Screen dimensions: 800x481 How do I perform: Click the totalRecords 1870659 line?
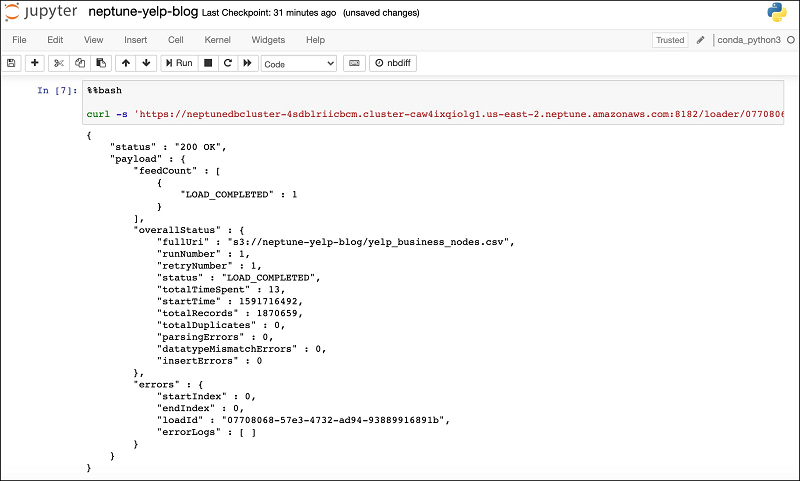pyautogui.click(x=230, y=313)
